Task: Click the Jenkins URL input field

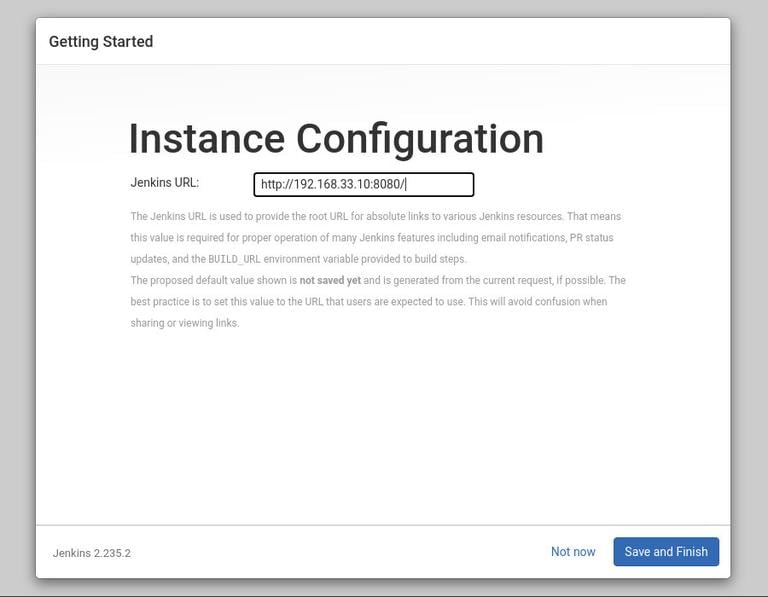Action: pyautogui.click(x=363, y=185)
